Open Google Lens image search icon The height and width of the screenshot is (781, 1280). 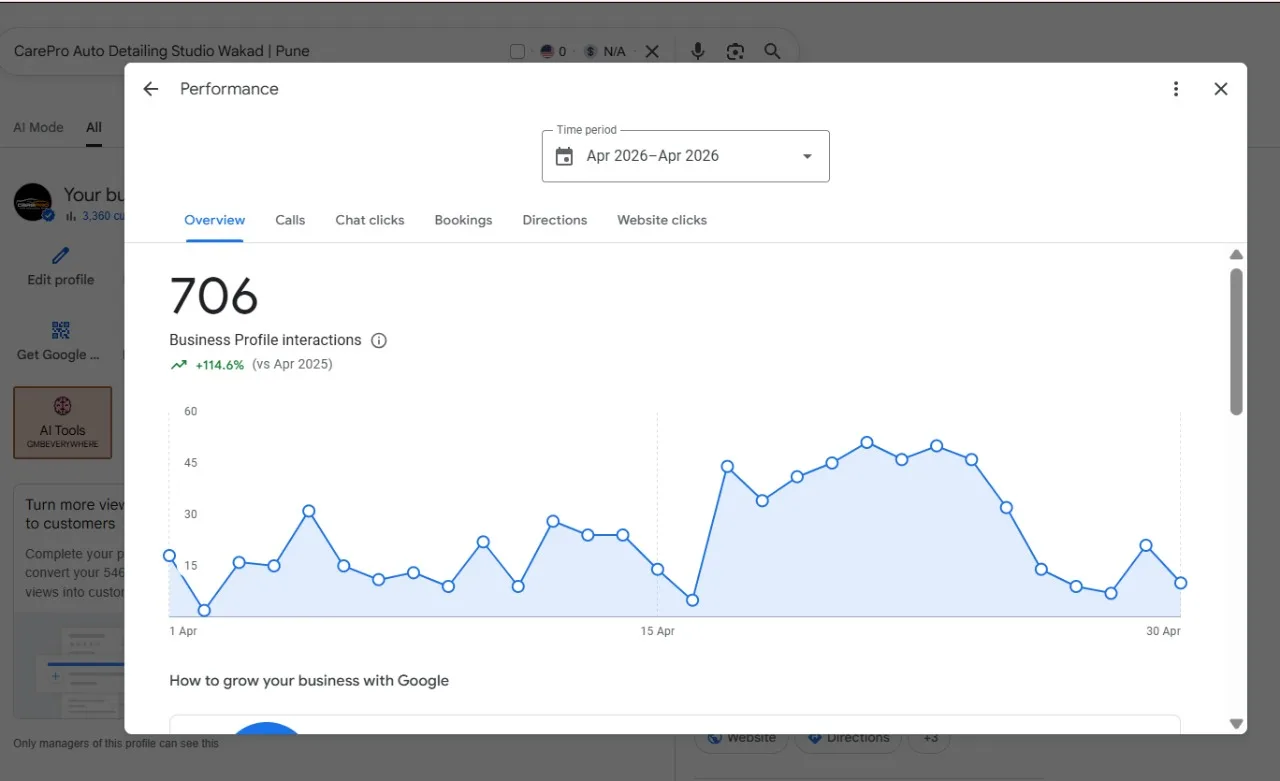pos(735,51)
